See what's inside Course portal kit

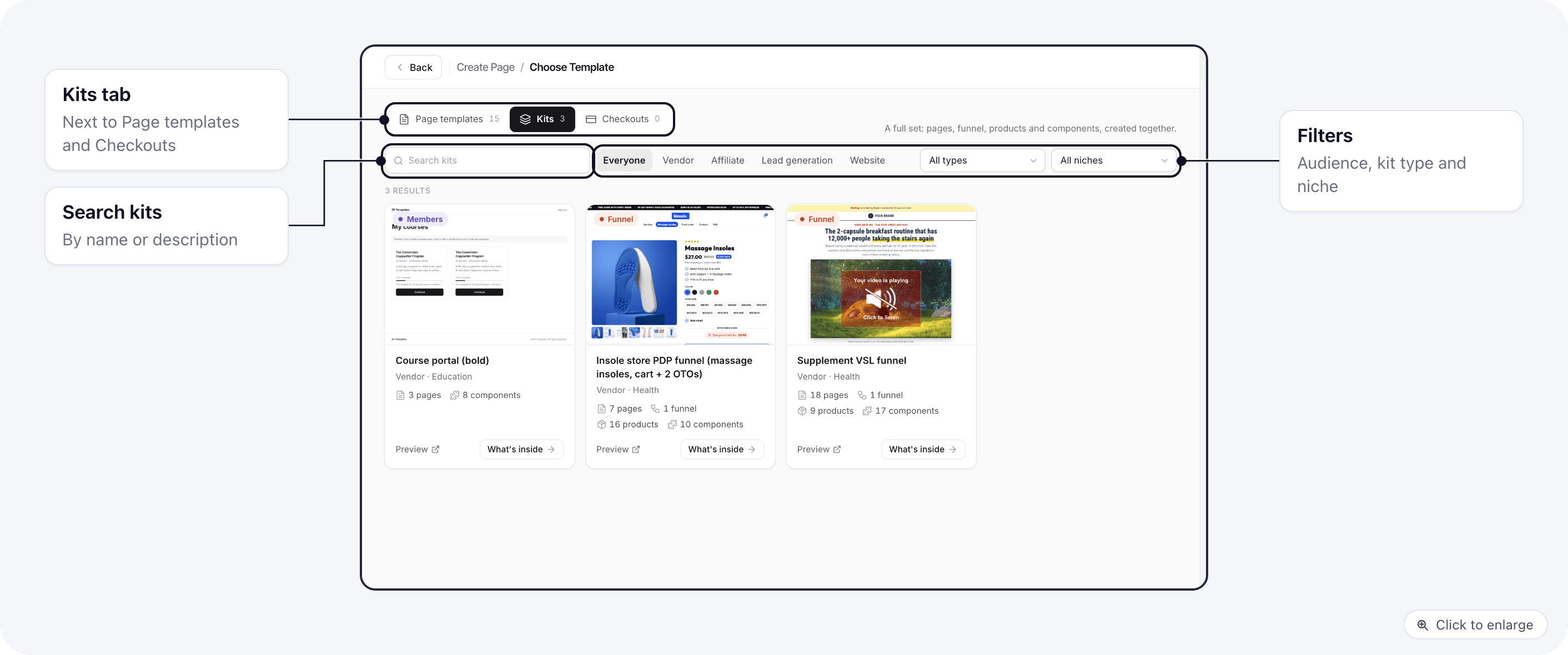(521, 449)
